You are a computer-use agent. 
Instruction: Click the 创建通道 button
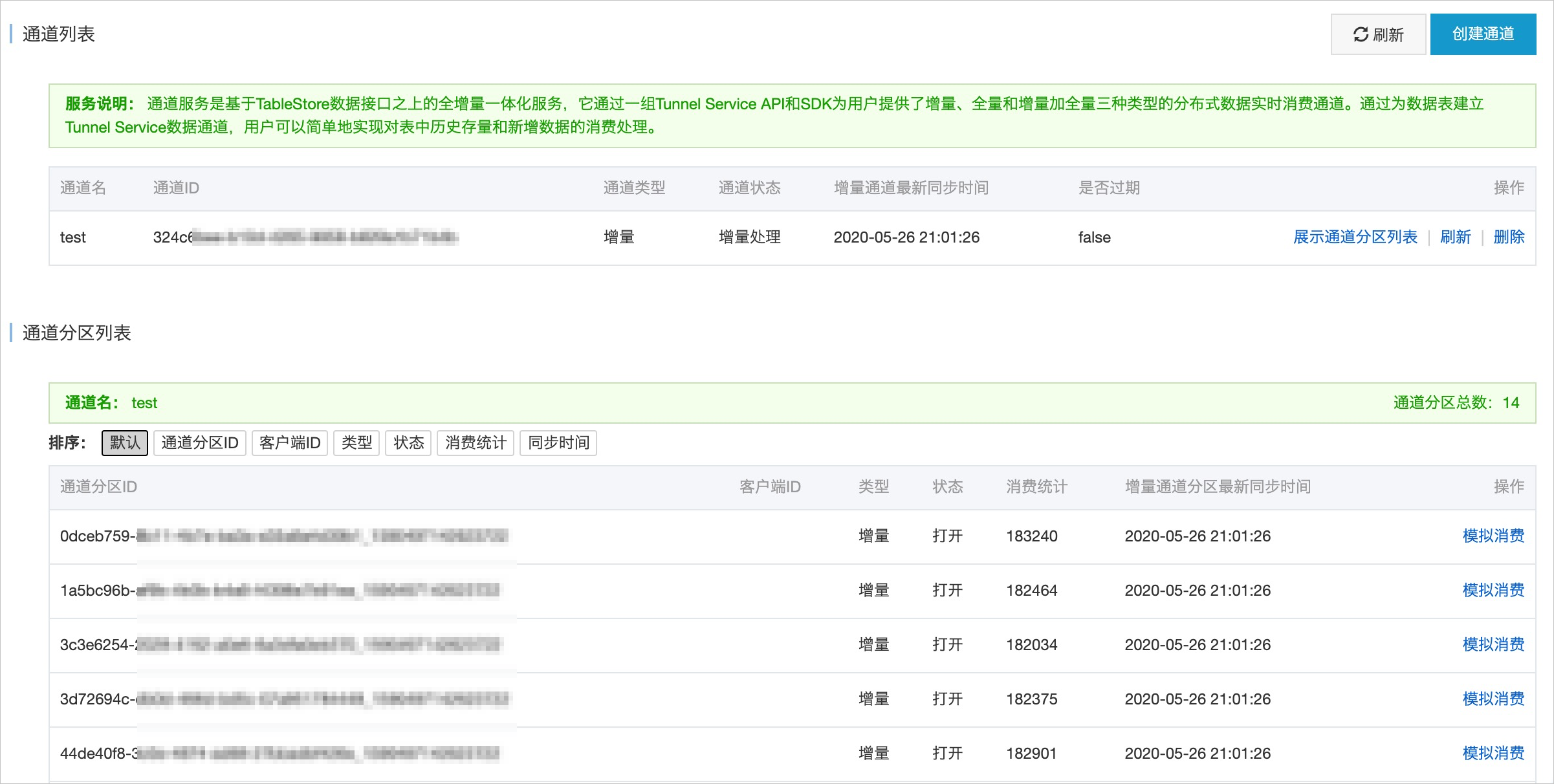pyautogui.click(x=1483, y=34)
